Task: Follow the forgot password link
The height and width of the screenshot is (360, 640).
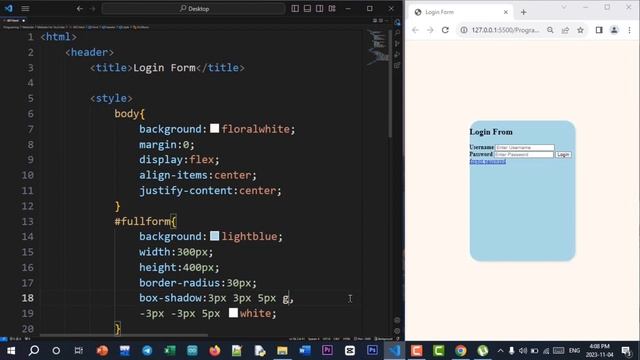Action: (x=488, y=162)
